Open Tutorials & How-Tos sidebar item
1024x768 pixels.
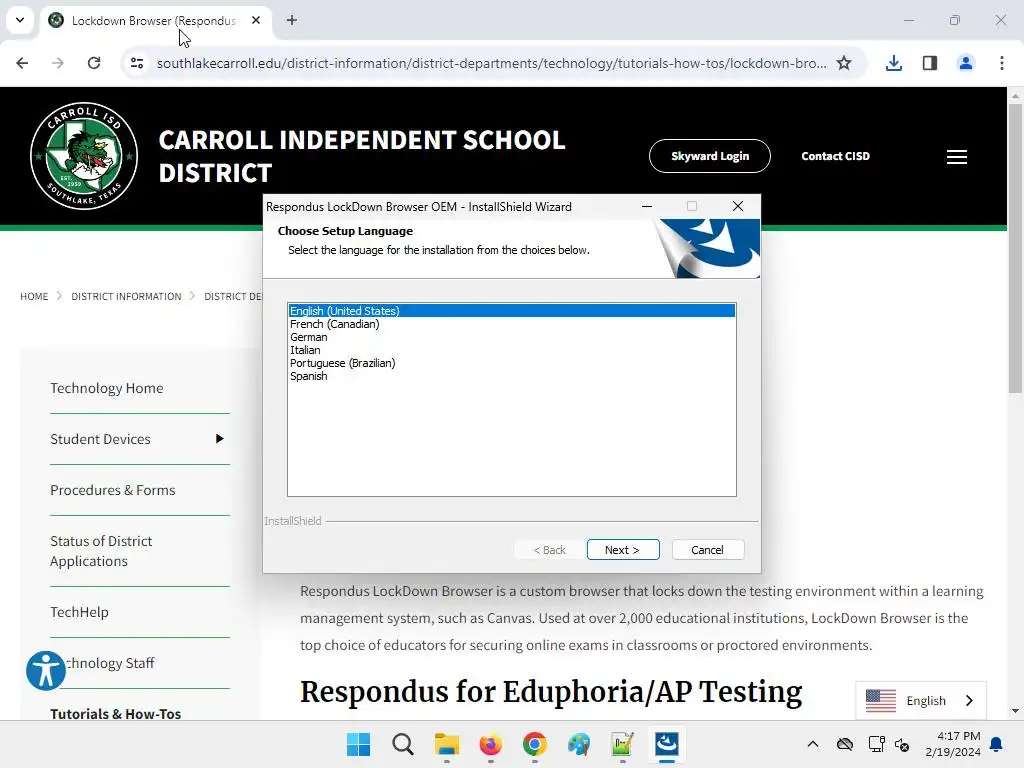tap(116, 713)
